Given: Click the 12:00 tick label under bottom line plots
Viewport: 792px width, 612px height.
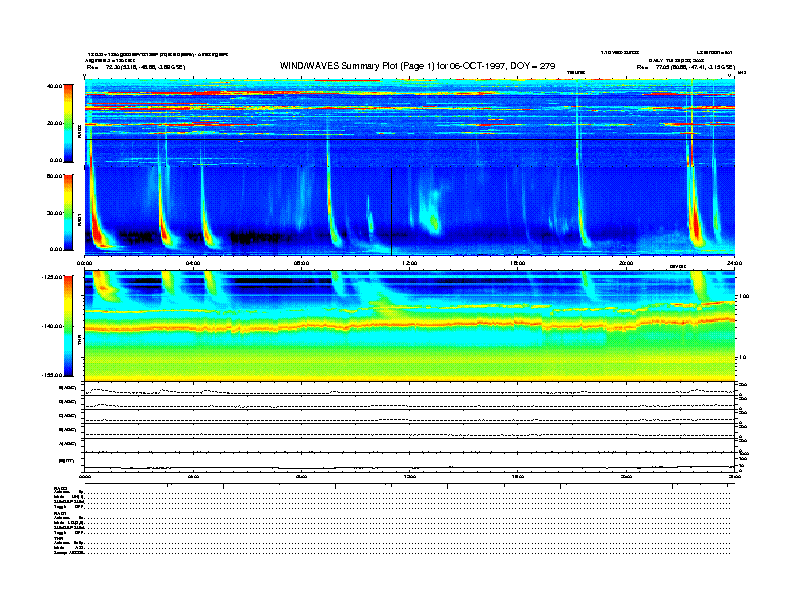Looking at the screenshot, I should 410,476.
